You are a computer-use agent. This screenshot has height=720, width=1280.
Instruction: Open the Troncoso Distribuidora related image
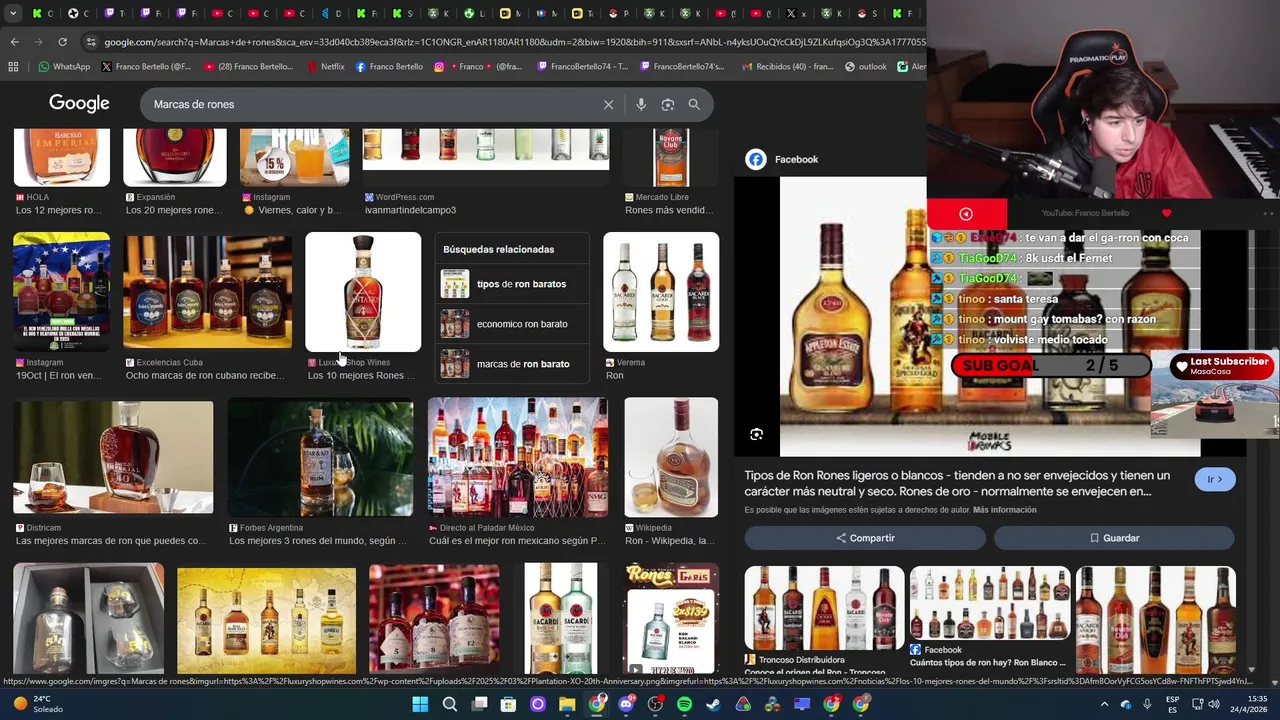pos(824,608)
